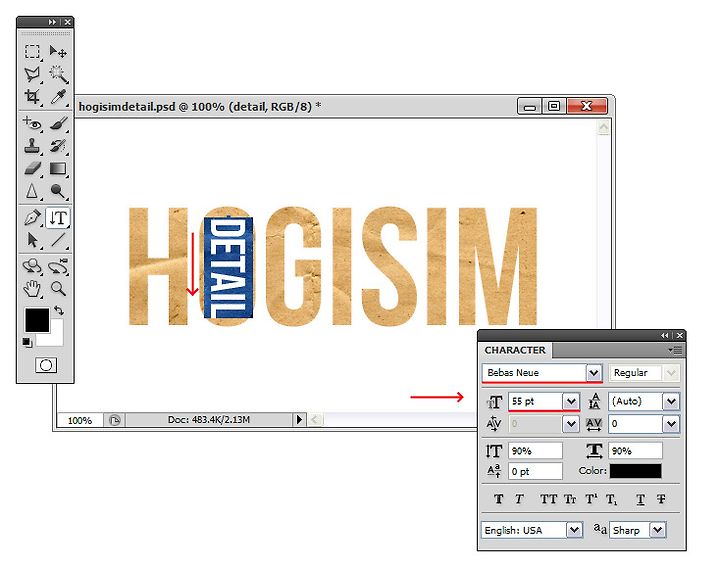Swap foreground and background colors
This screenshot has height=568, width=720.
point(59,310)
